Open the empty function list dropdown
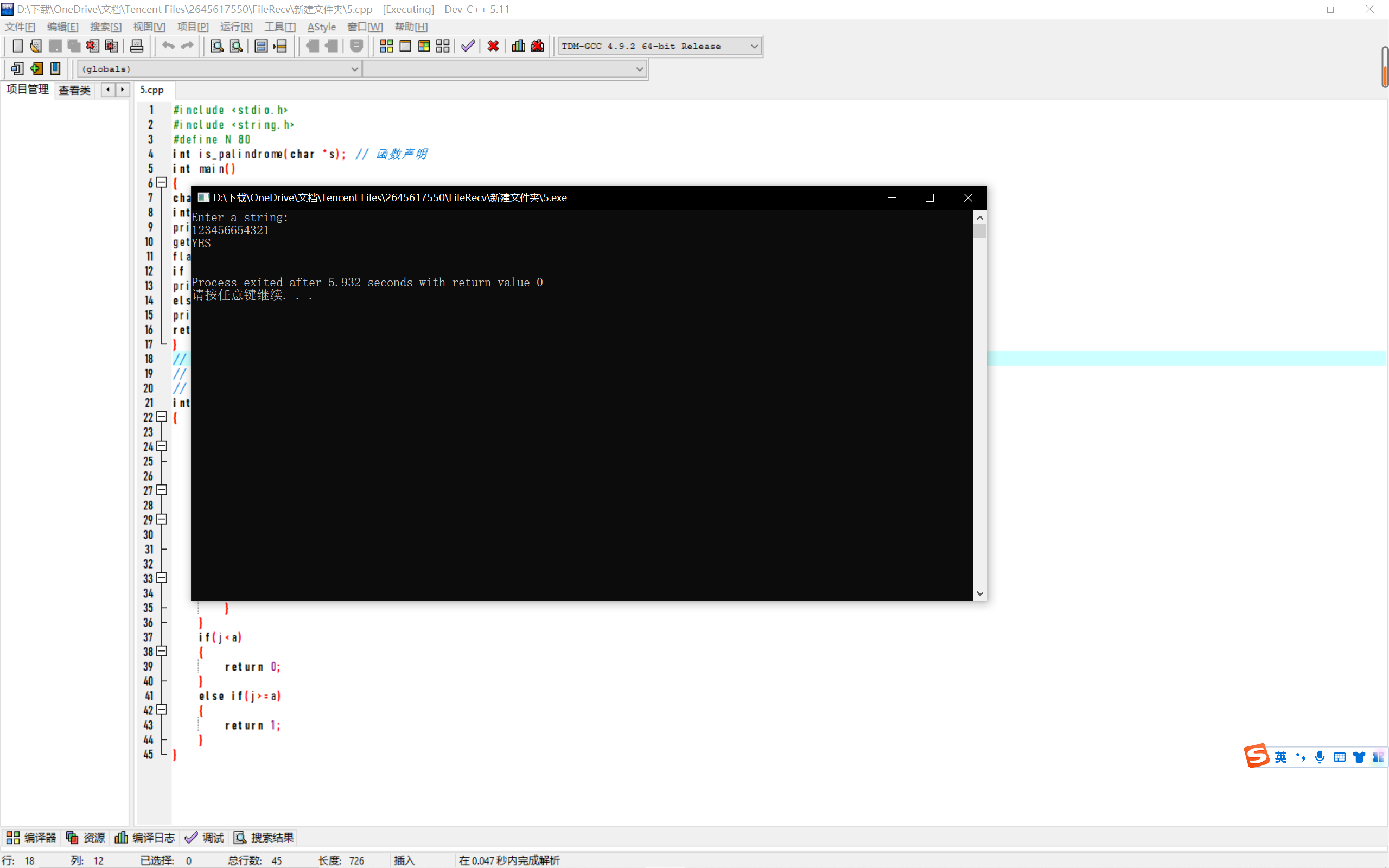Viewport: 1389px width, 868px height. coord(639,69)
